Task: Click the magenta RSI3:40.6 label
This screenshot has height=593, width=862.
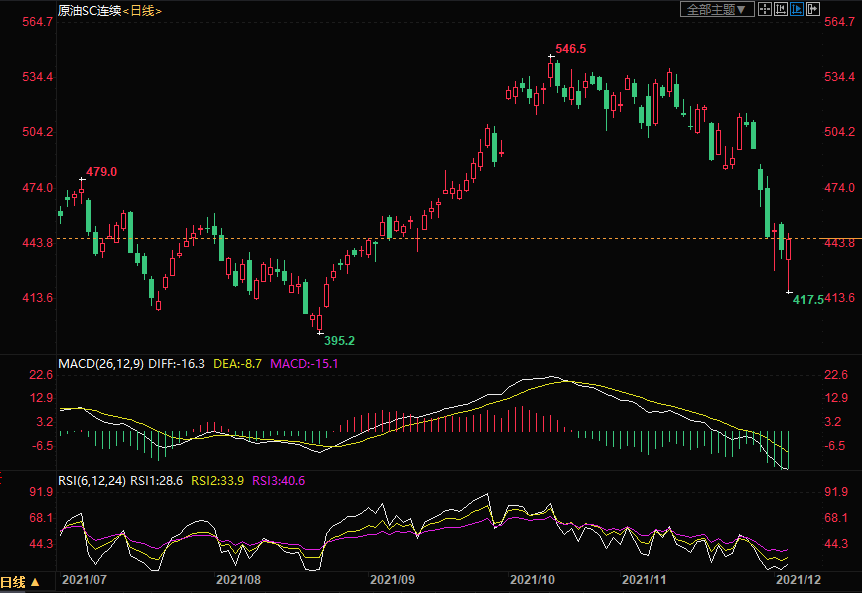Action: pos(278,481)
